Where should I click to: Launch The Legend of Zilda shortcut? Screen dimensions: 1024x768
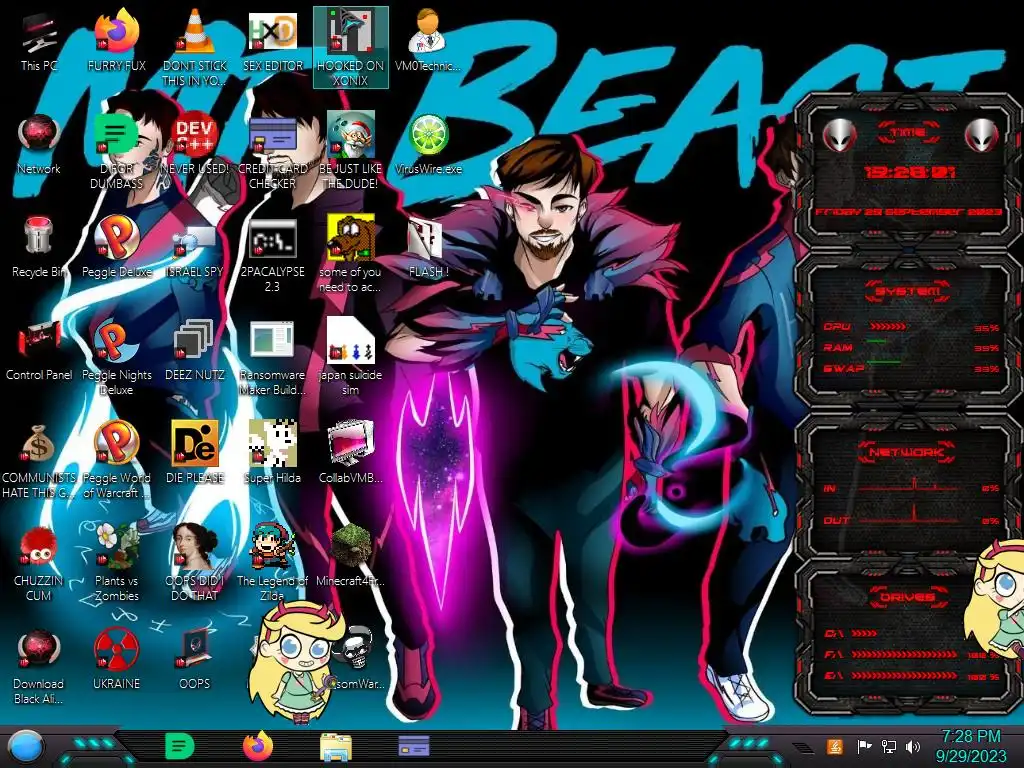click(272, 563)
